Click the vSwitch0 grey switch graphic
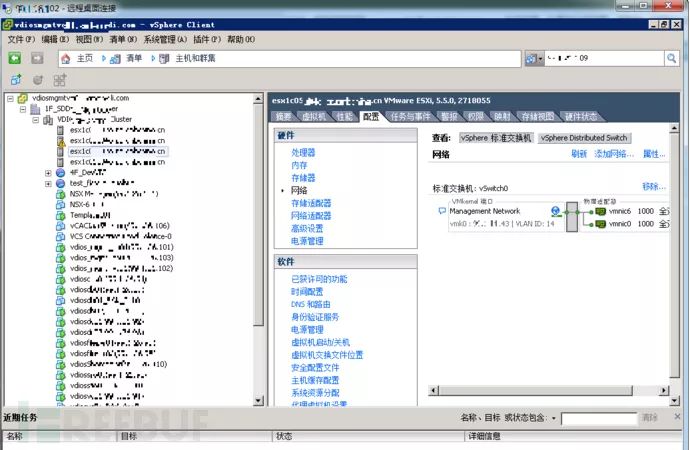 point(572,217)
